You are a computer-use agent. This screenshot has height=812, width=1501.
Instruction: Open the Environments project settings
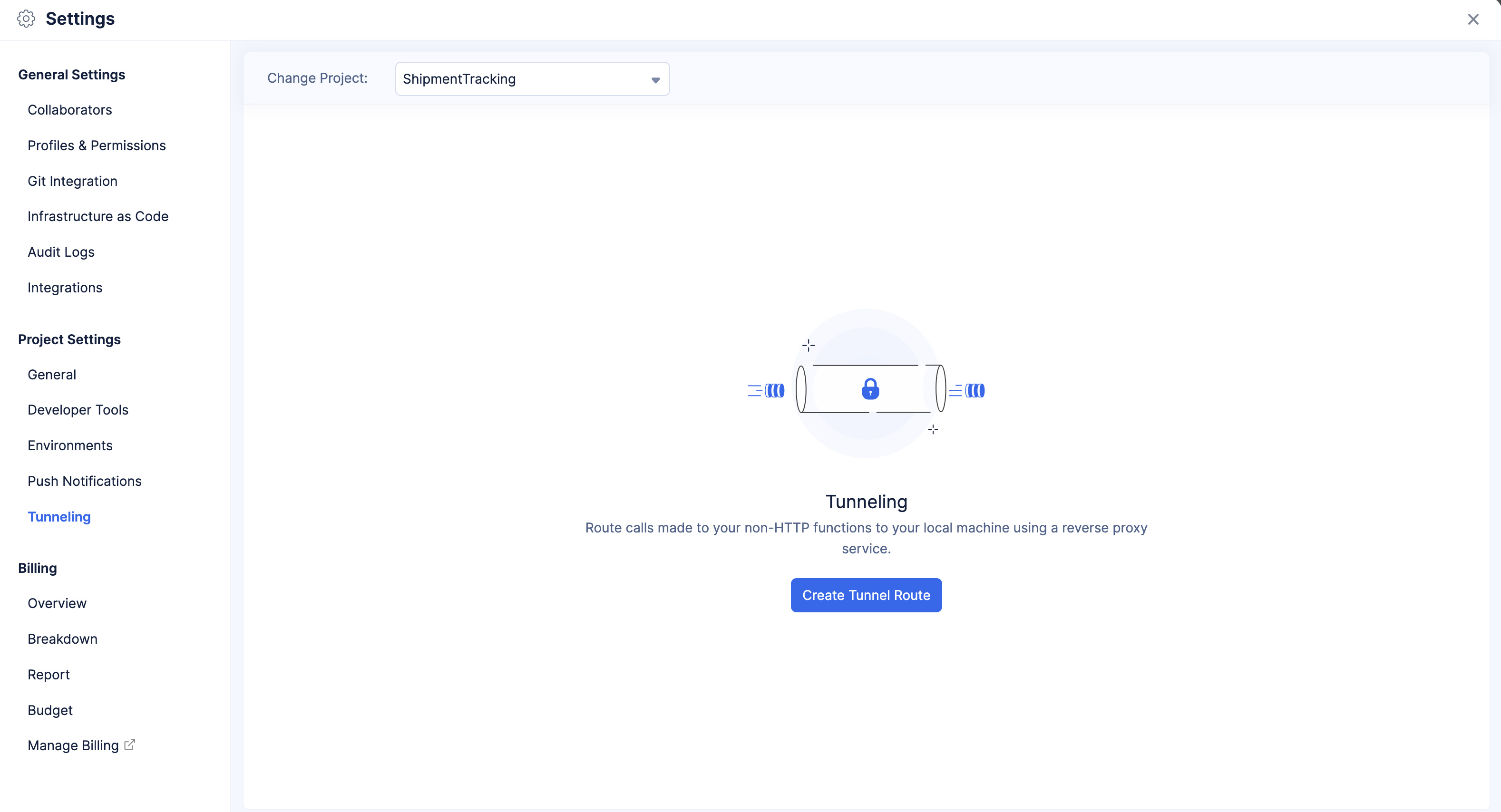coord(70,445)
